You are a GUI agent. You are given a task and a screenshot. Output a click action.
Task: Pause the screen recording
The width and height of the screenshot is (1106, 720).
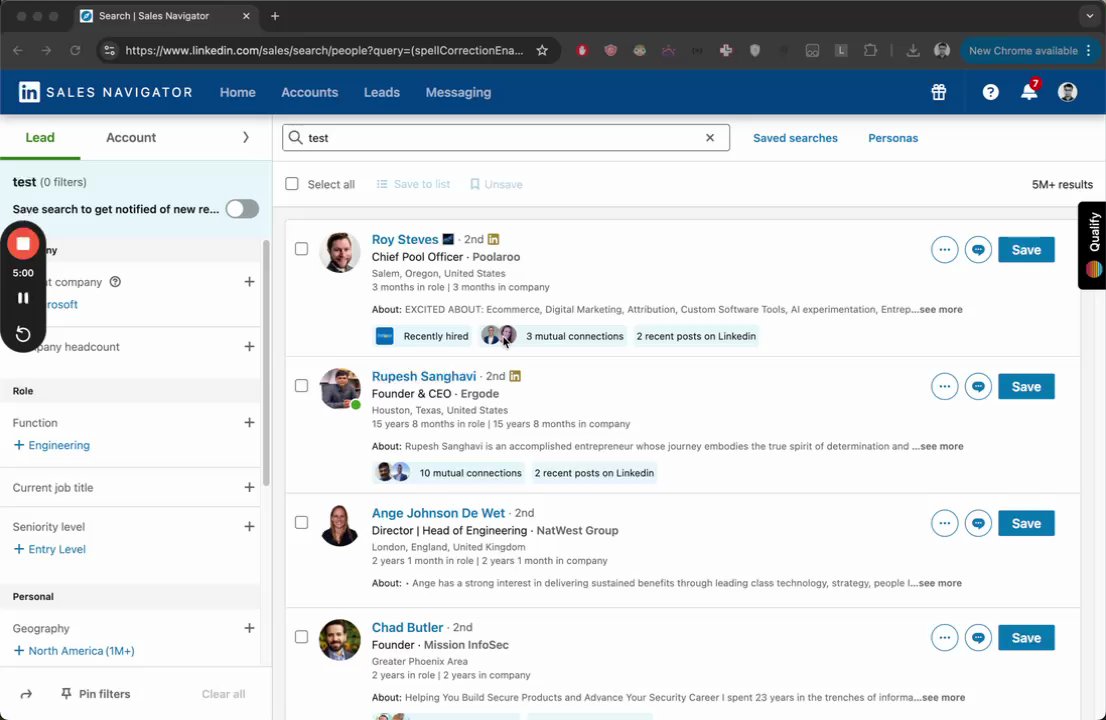(x=23, y=298)
